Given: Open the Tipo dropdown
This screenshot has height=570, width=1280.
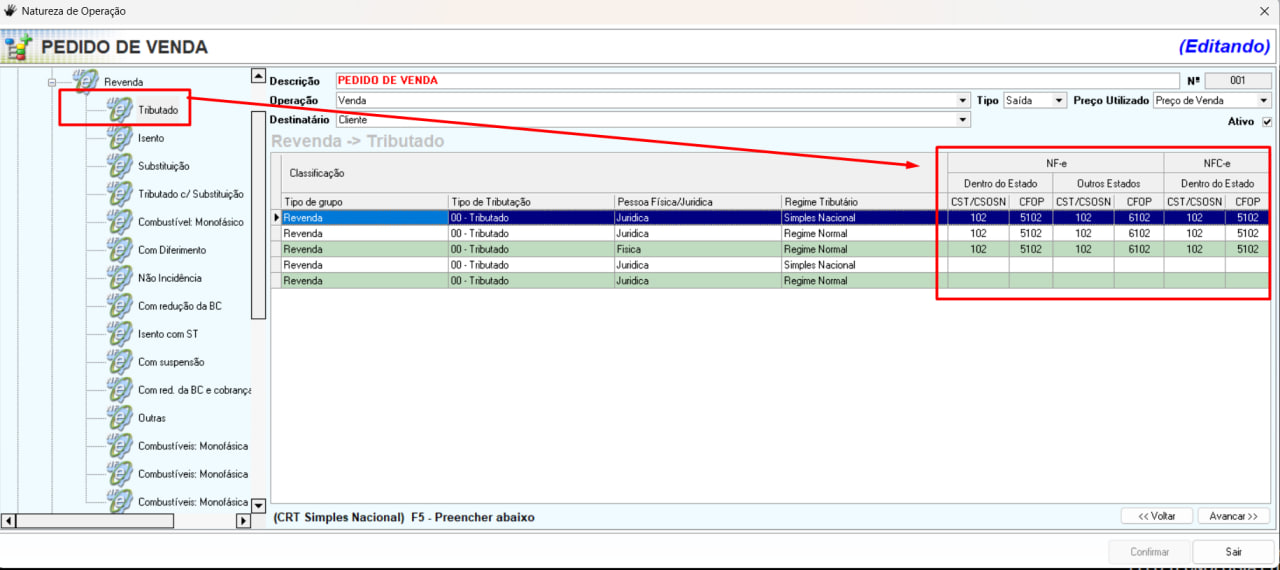Looking at the screenshot, I should coord(1059,101).
